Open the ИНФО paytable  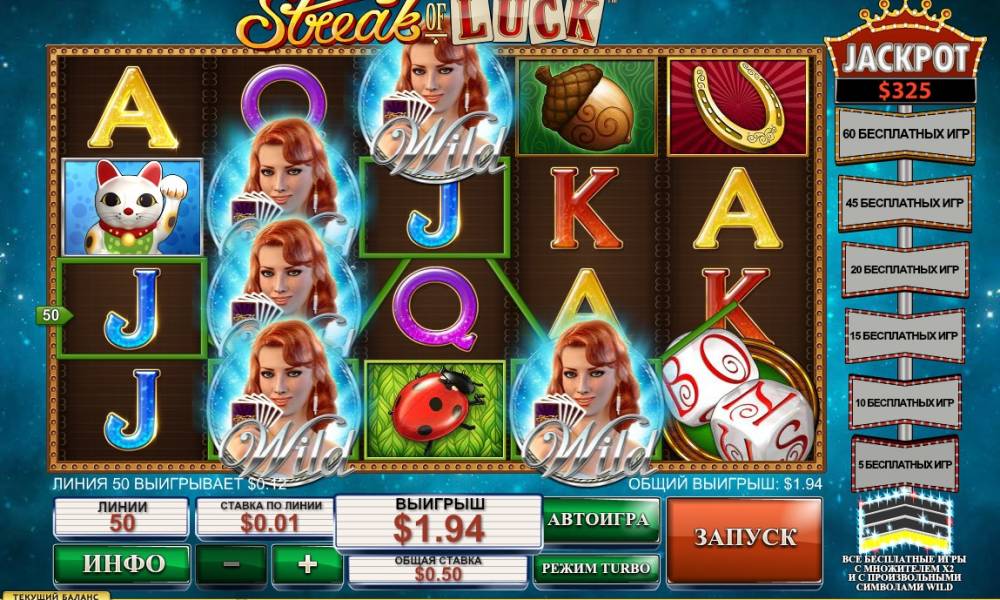[x=122, y=564]
